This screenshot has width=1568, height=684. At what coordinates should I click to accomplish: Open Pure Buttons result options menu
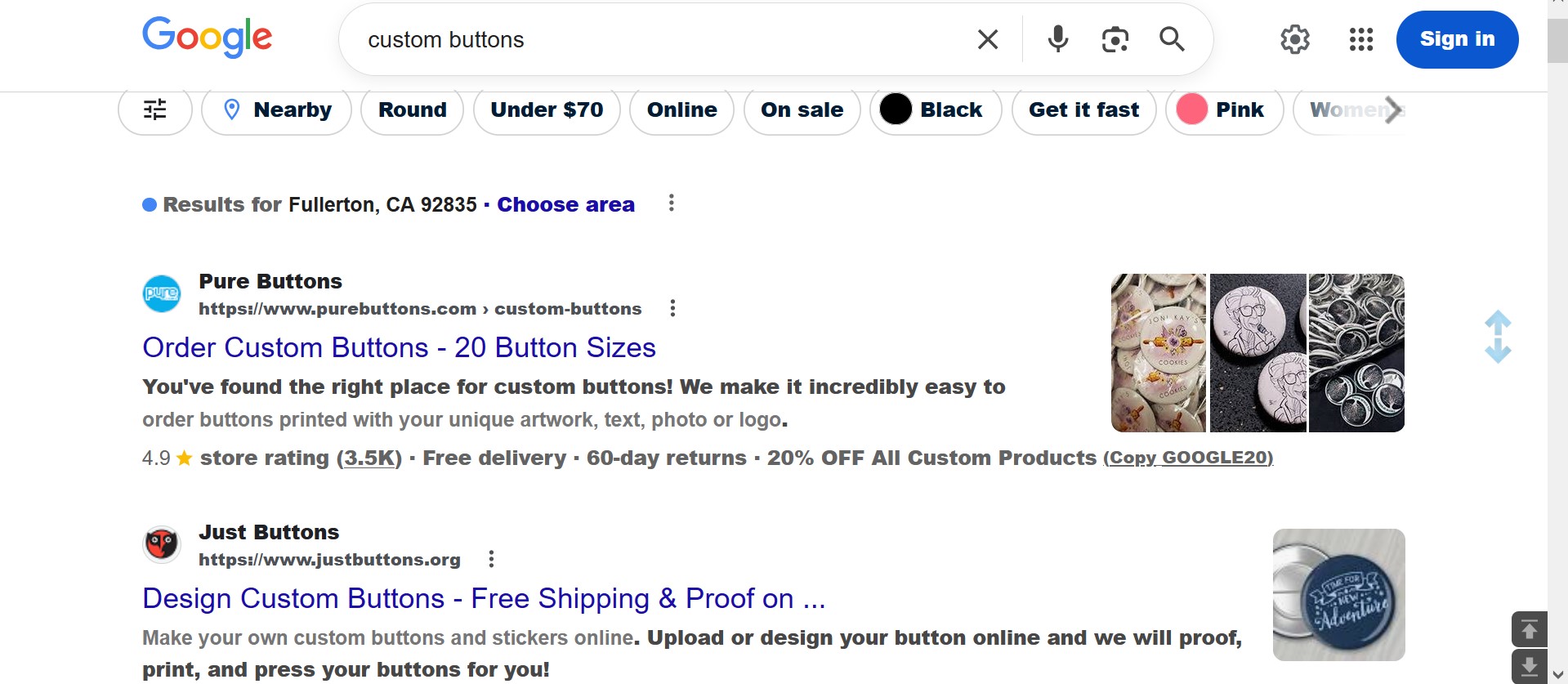tap(672, 308)
